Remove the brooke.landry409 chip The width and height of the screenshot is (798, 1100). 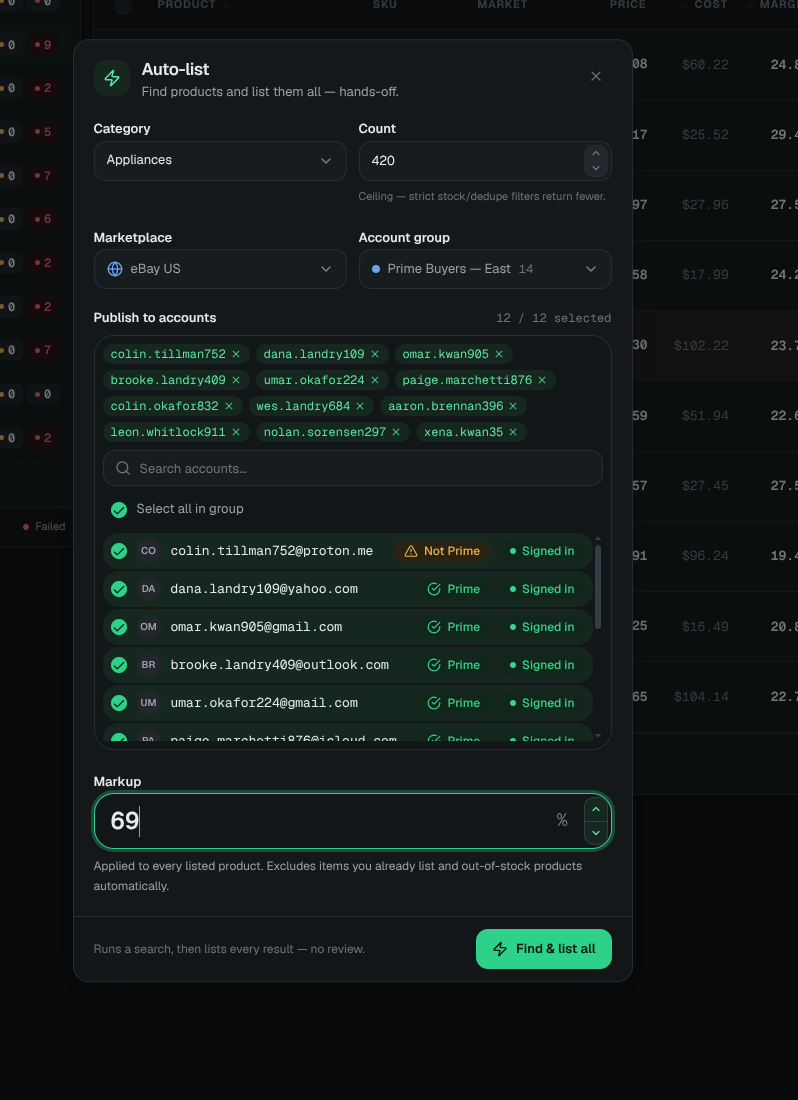click(x=236, y=380)
